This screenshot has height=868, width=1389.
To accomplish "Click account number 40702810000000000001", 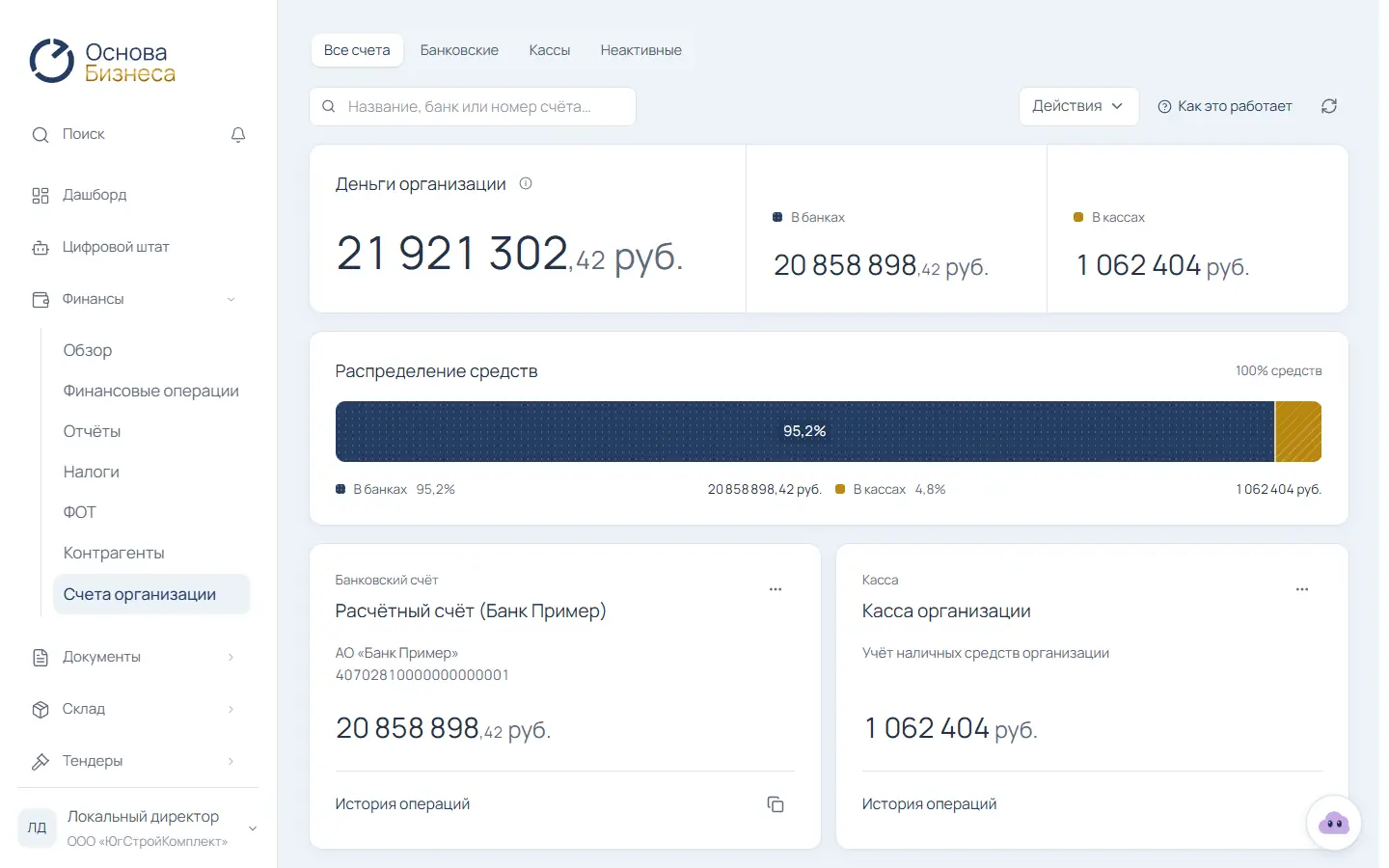I will [422, 675].
